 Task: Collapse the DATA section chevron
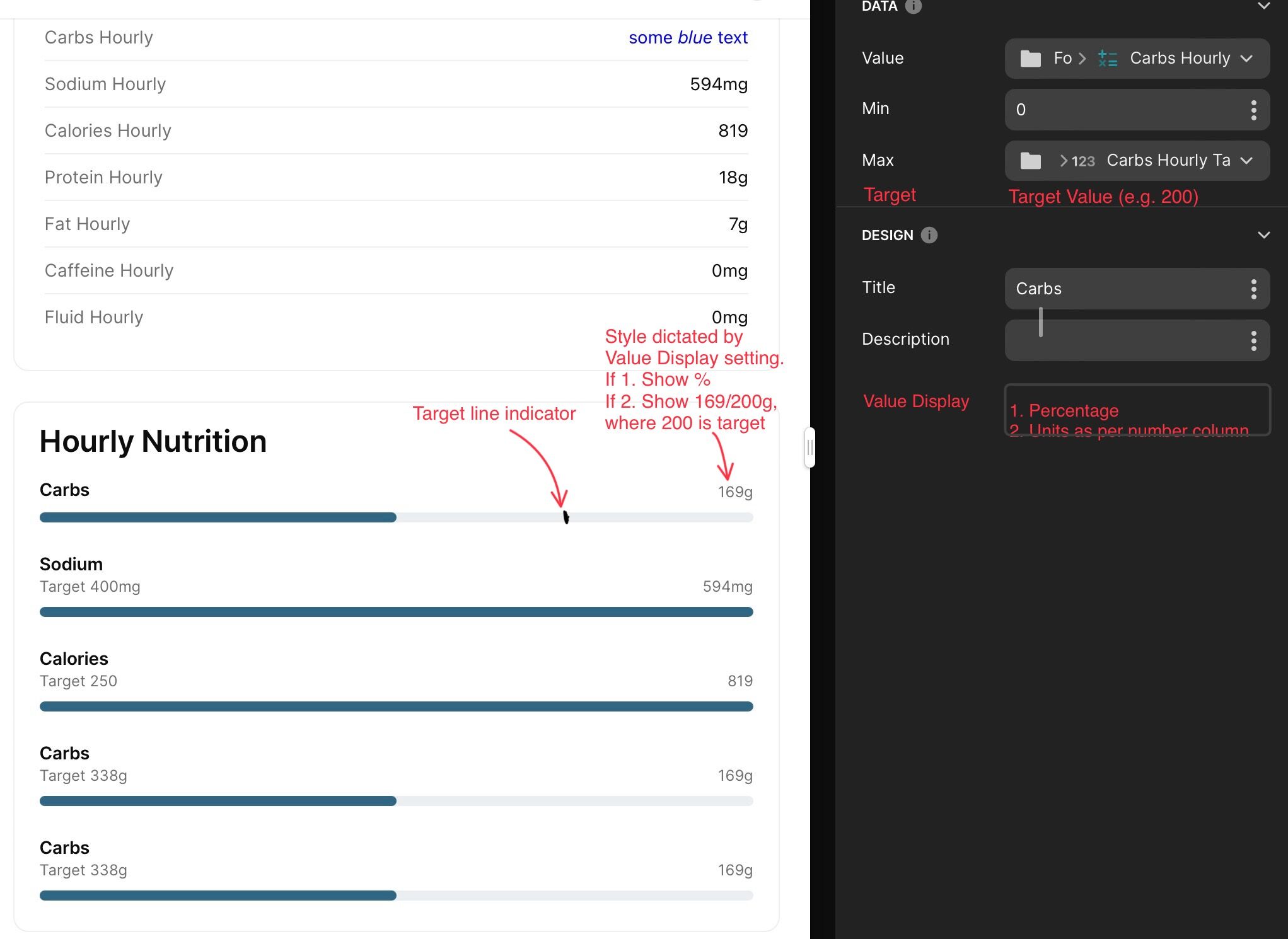(x=1263, y=6)
